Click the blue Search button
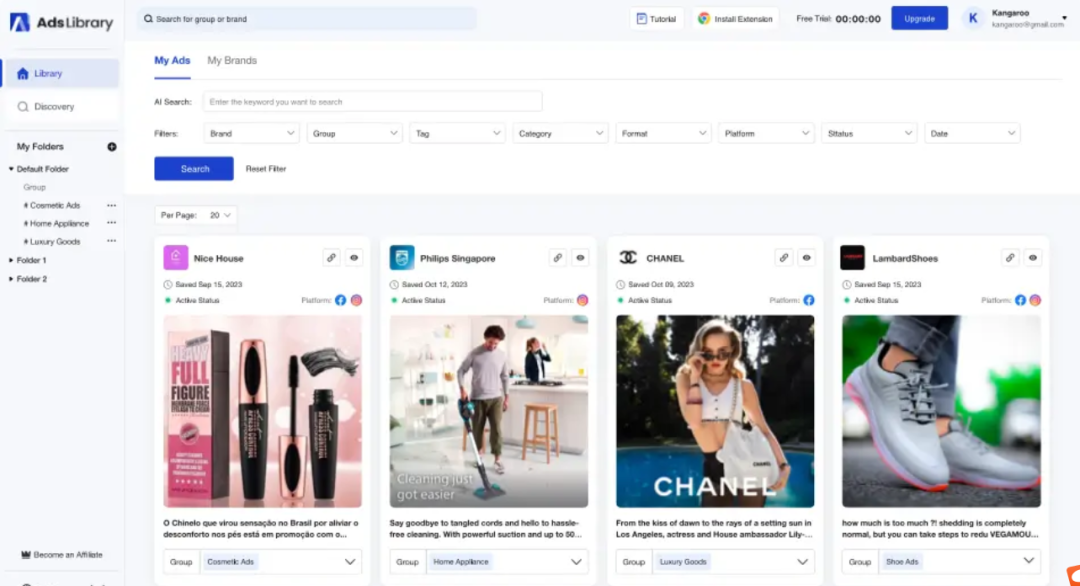The width and height of the screenshot is (1080, 586). 194,169
